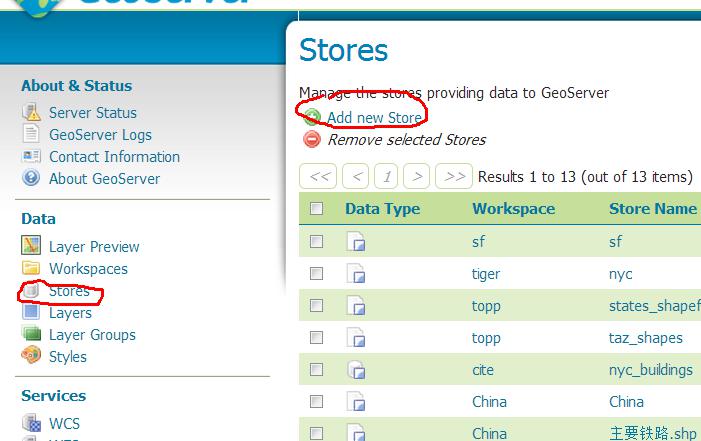Open GeoServer Logs page
Screen dimensions: 701x441
point(101,135)
